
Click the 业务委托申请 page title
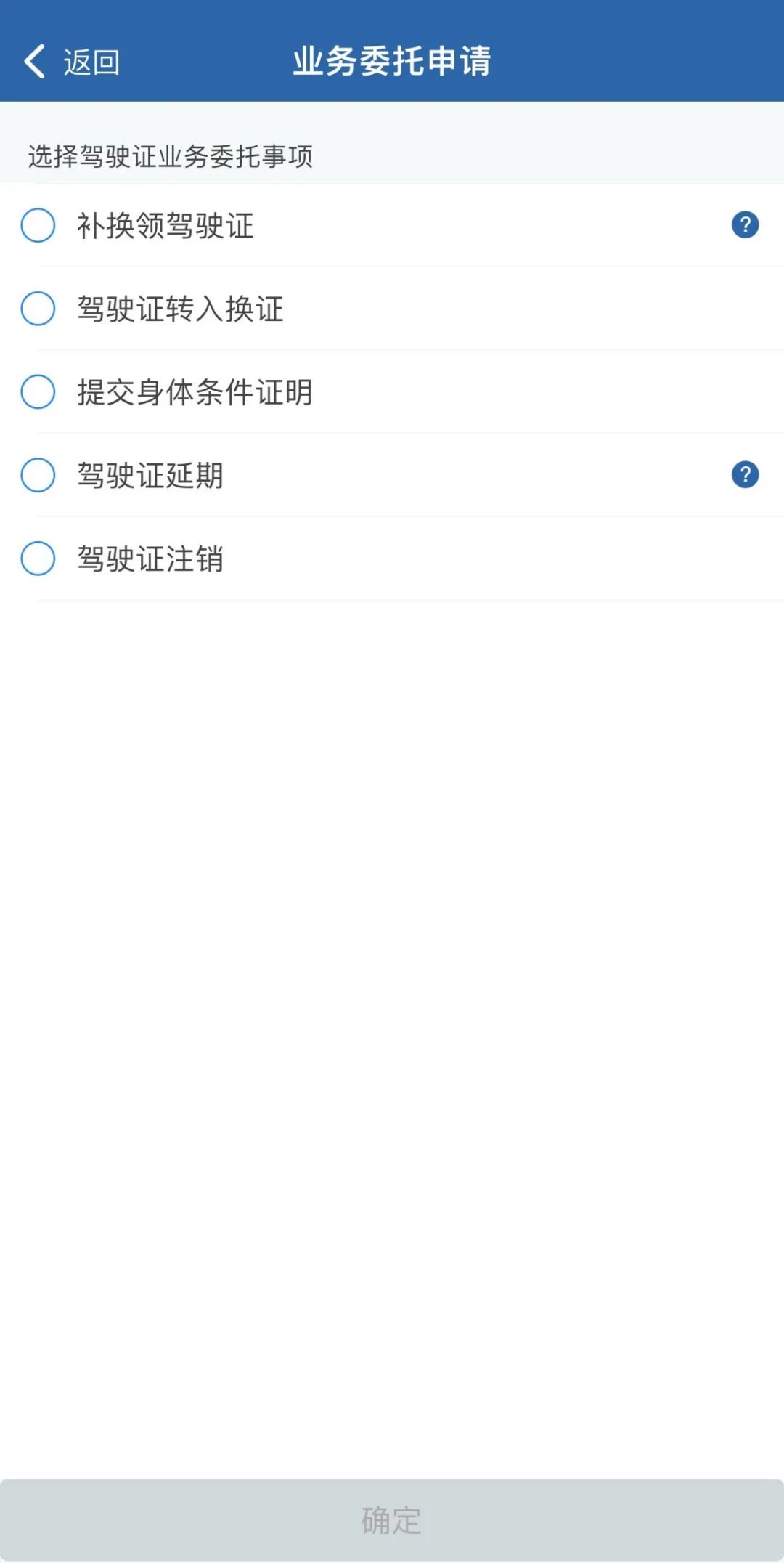pos(392,61)
